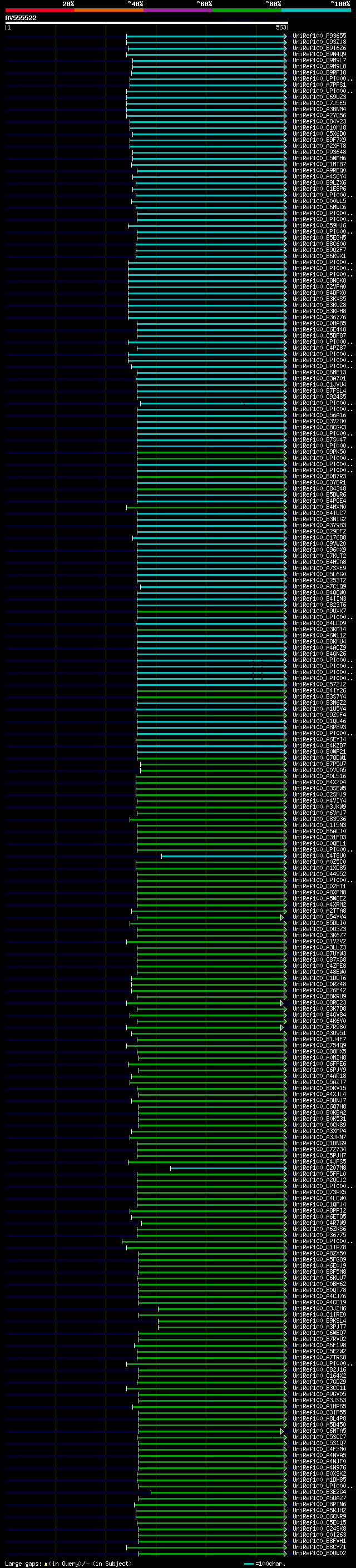Click label UniRef100_C1MT87
This screenshot has height=1568, width=356.
[x=319, y=164]
